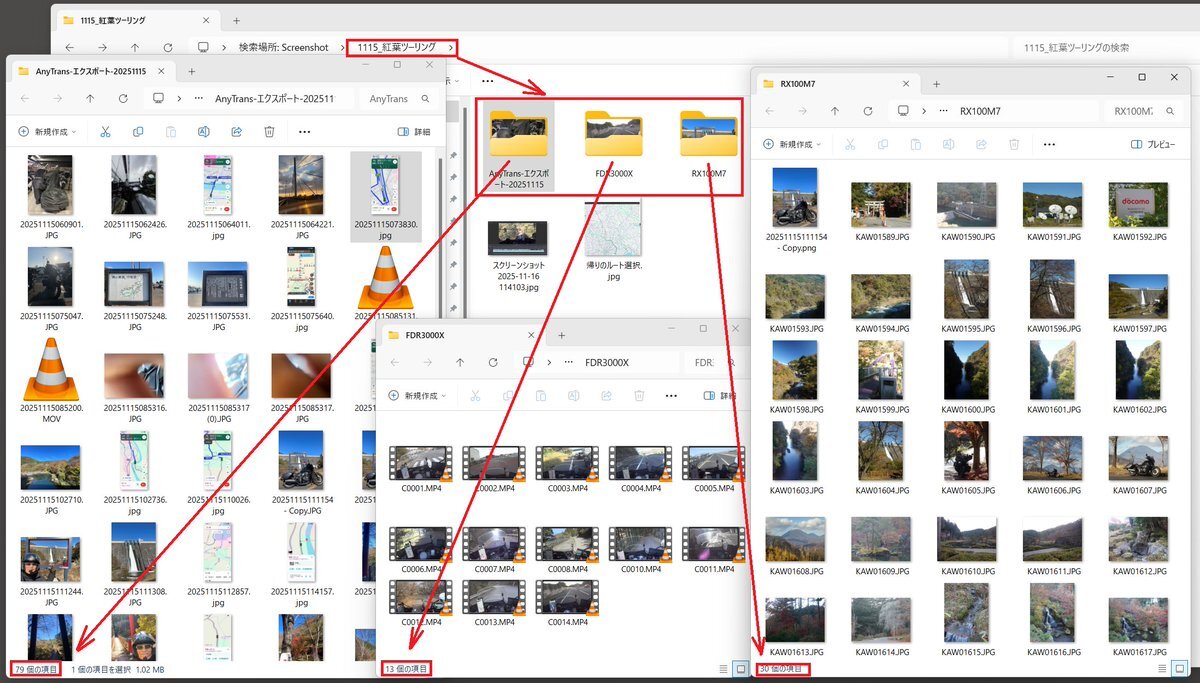Viewport: 1200px width, 683px height.
Task: Click the Delete trash icon in AnyTrans window
Action: (269, 131)
